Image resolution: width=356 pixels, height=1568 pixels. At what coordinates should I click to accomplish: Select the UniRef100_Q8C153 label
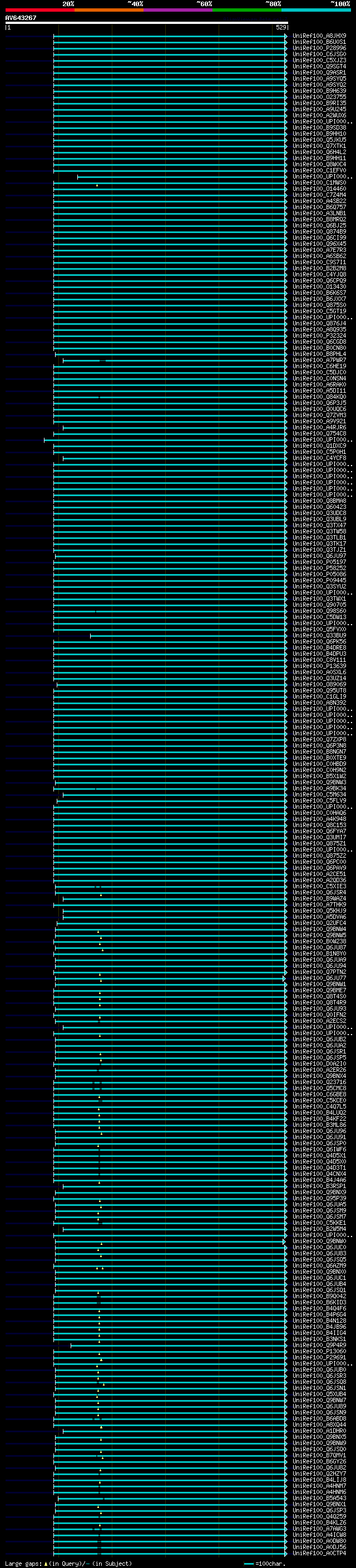point(319,825)
